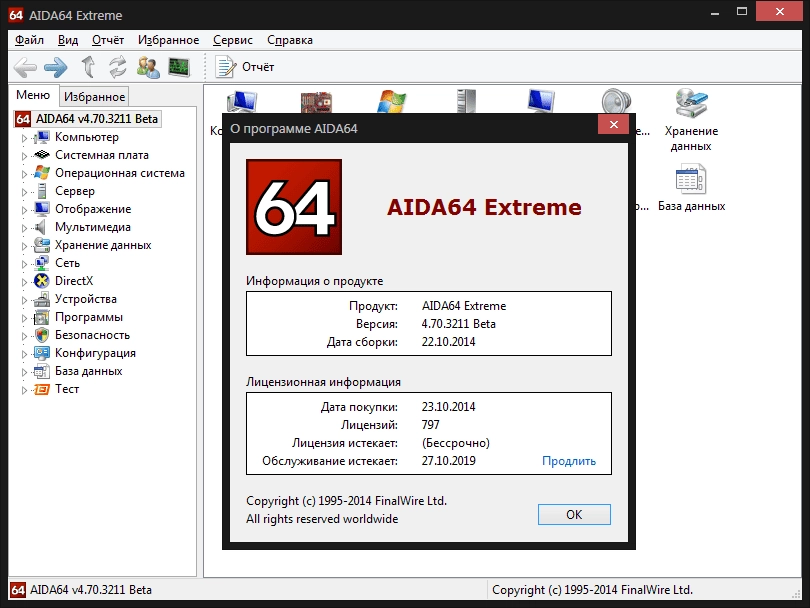This screenshot has width=810, height=608.
Task: Select the Конфигурация tree icon
Action: pyautogui.click(x=41, y=353)
